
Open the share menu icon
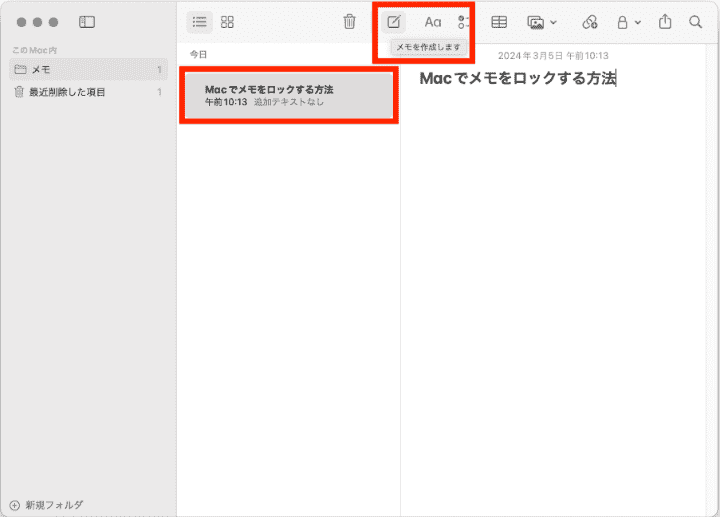(x=665, y=22)
